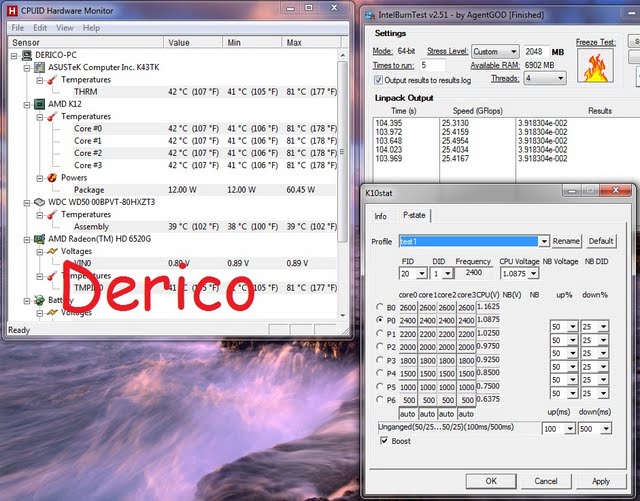
Task: Click the WDC WD50 hard drive icon
Action: (39, 202)
